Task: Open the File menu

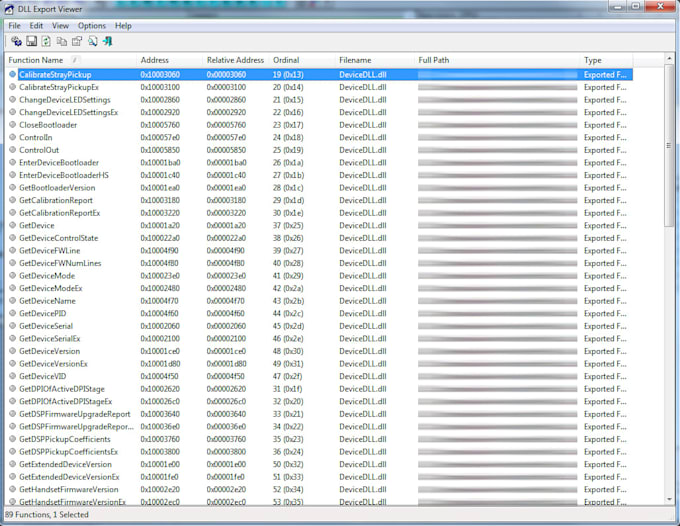Action: coord(14,26)
